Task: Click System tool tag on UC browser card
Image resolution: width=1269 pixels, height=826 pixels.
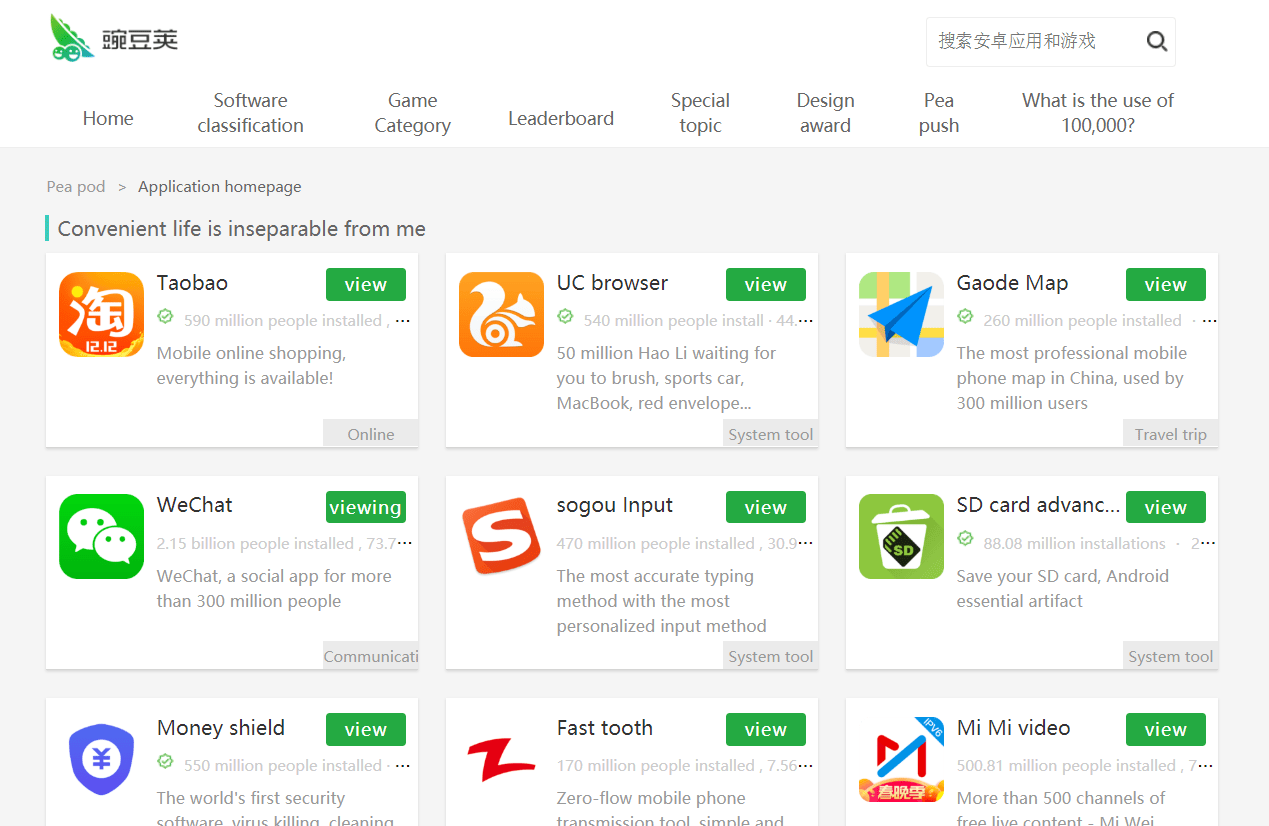Action: click(x=771, y=434)
